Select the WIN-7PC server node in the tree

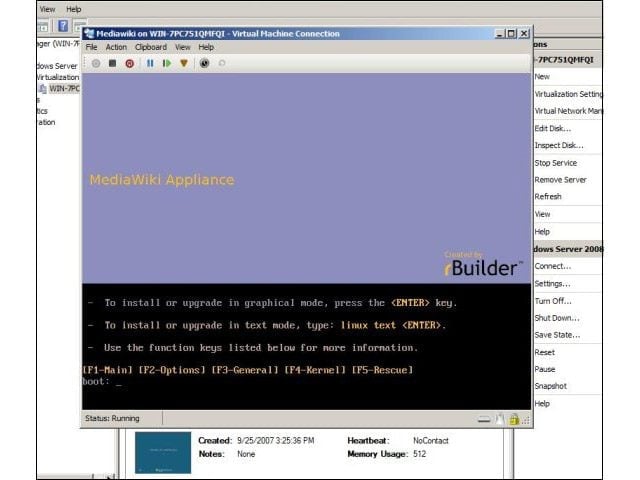tap(64, 89)
